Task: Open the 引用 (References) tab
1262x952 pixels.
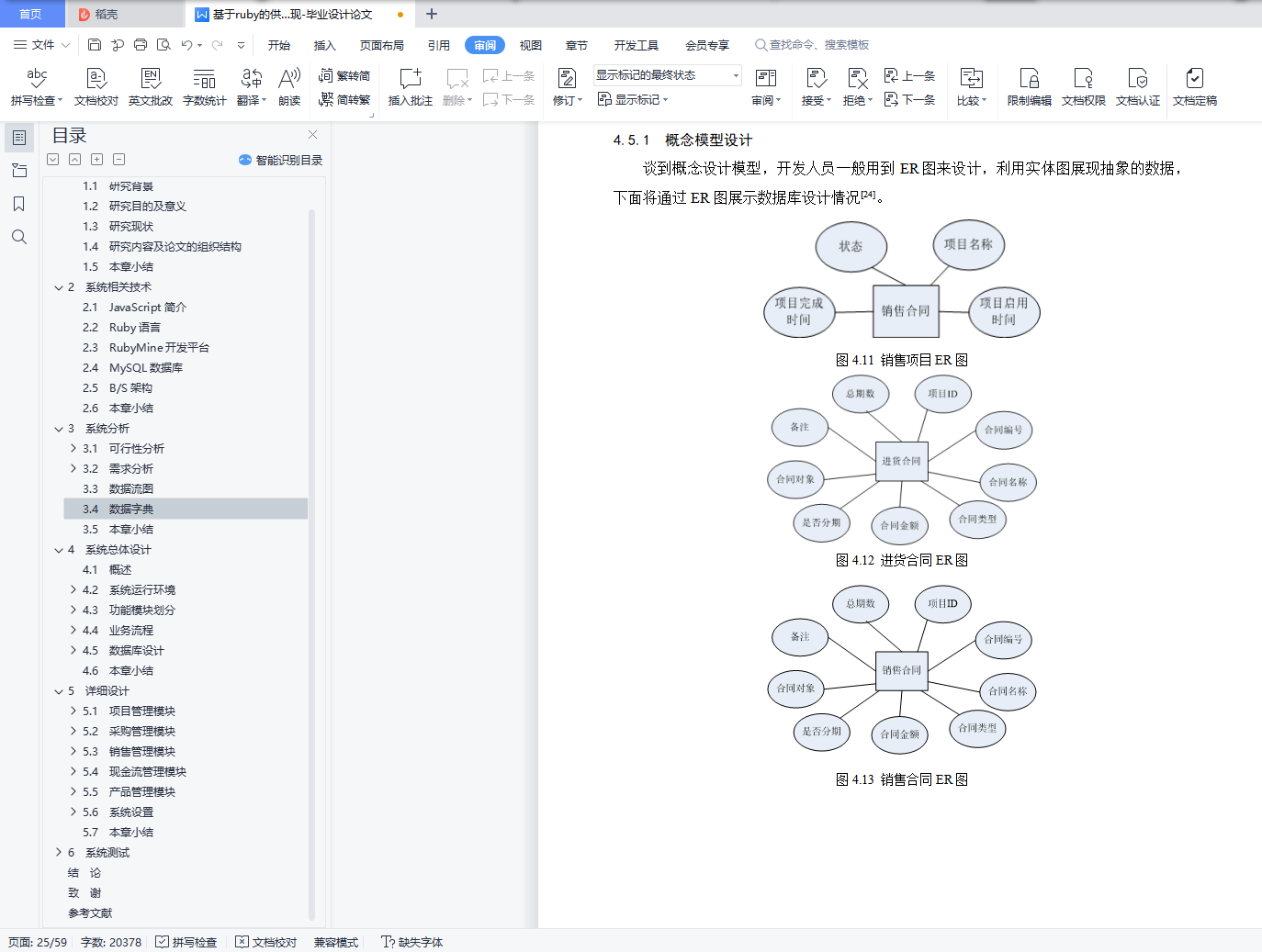Action: click(x=439, y=45)
